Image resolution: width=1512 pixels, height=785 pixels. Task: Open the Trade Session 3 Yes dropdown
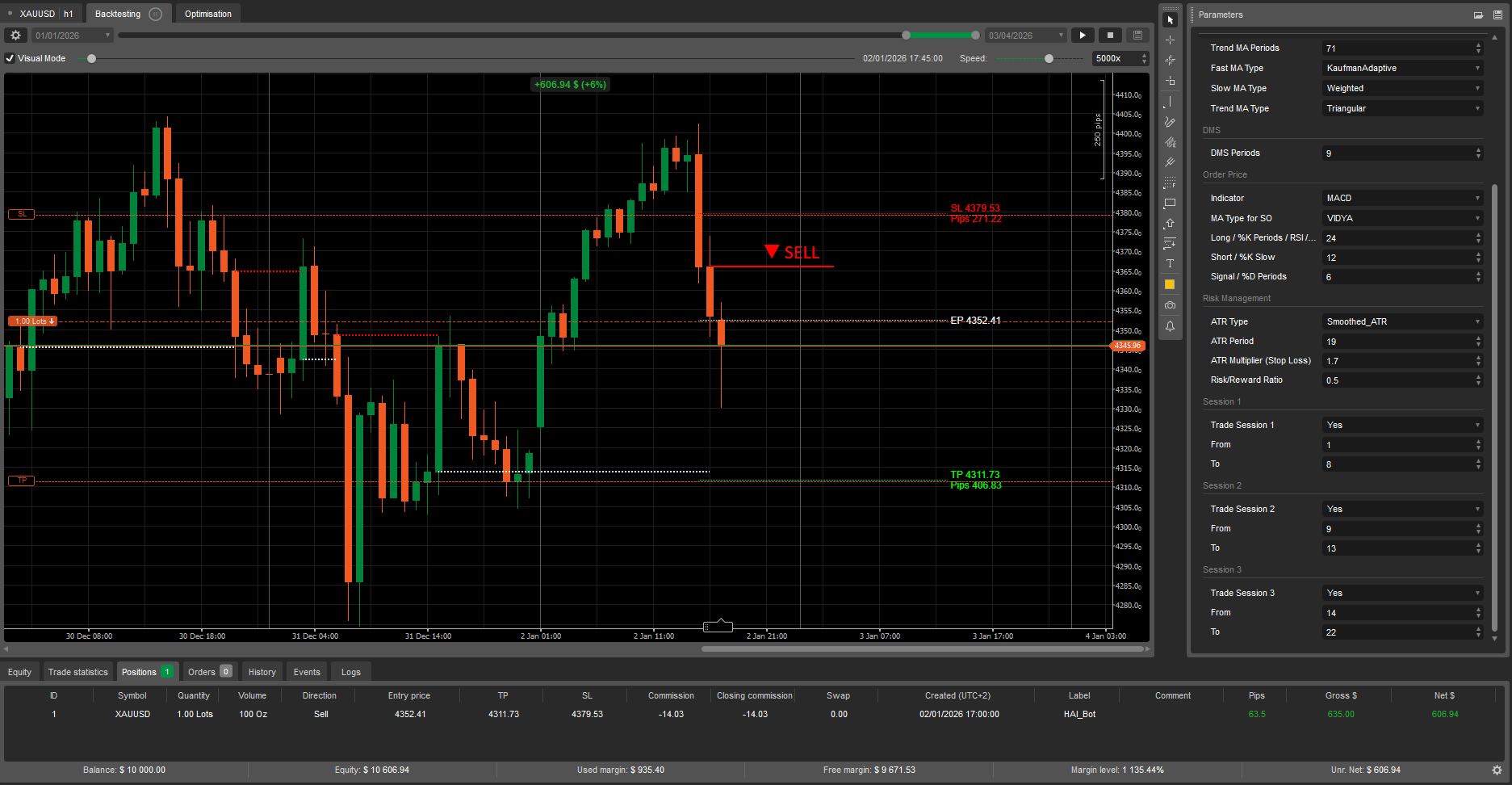click(1401, 593)
